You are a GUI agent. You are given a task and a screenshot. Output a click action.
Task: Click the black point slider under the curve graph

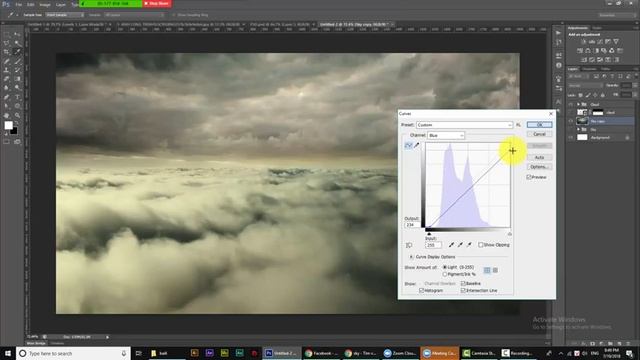point(429,234)
